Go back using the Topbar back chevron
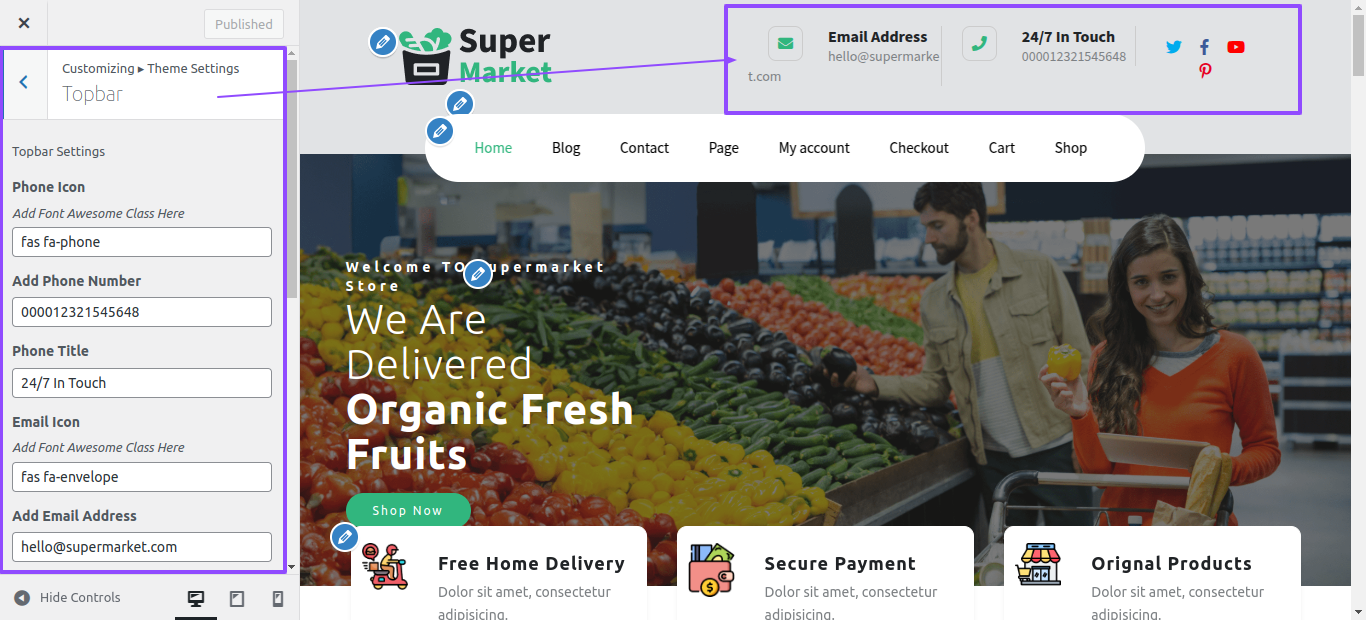This screenshot has height=620, width=1366. click(24, 82)
